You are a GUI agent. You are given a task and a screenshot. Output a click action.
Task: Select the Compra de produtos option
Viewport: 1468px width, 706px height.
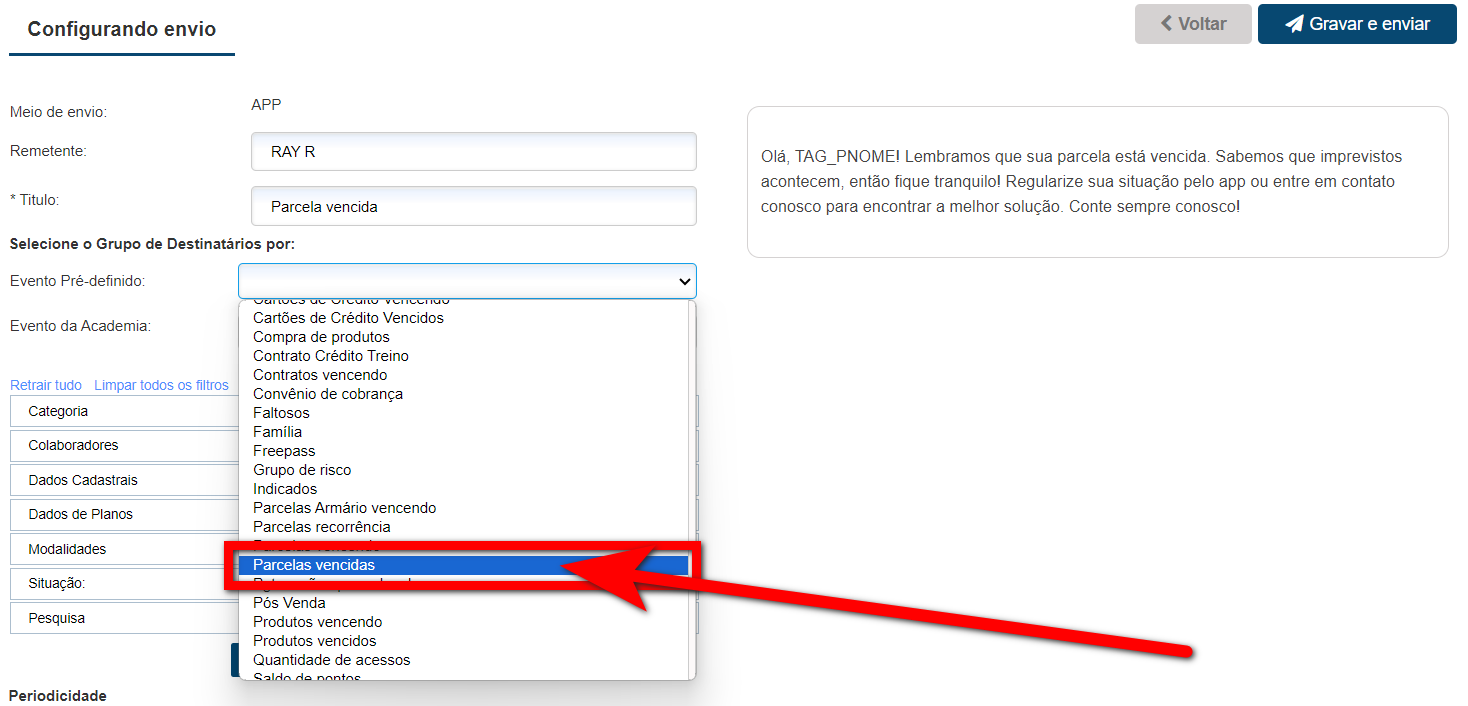321,337
